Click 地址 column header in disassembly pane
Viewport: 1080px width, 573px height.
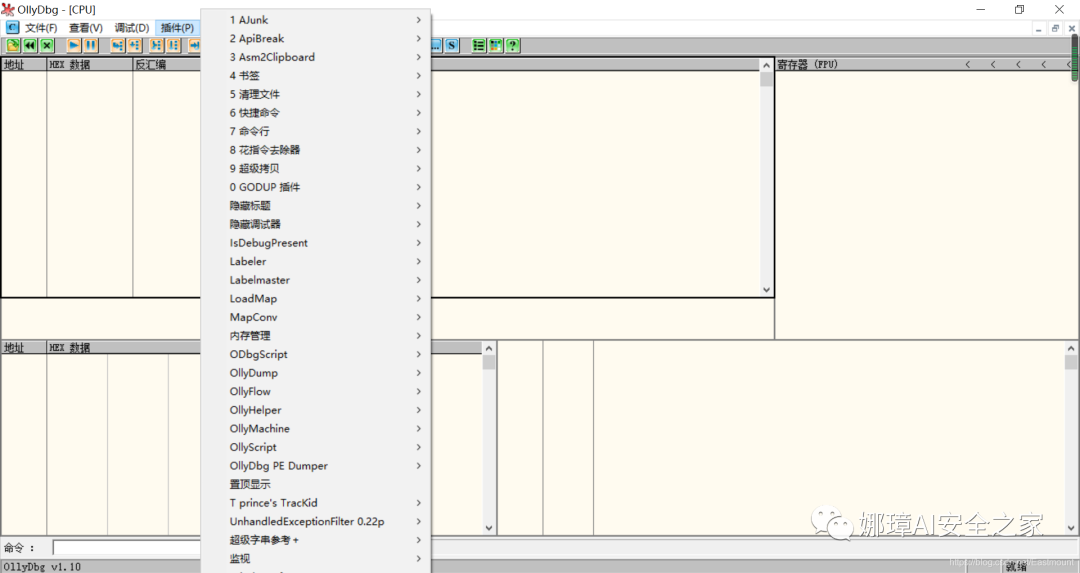(24, 65)
